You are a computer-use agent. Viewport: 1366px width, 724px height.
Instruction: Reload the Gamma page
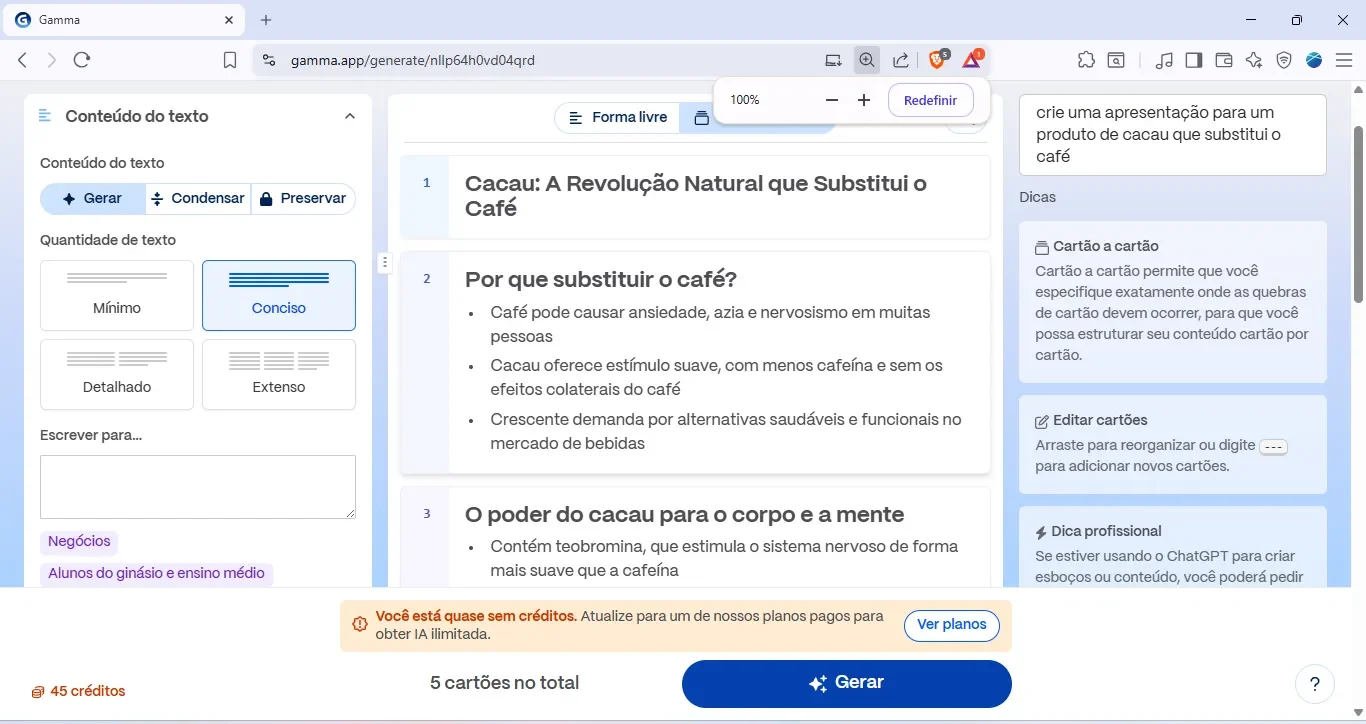click(82, 60)
